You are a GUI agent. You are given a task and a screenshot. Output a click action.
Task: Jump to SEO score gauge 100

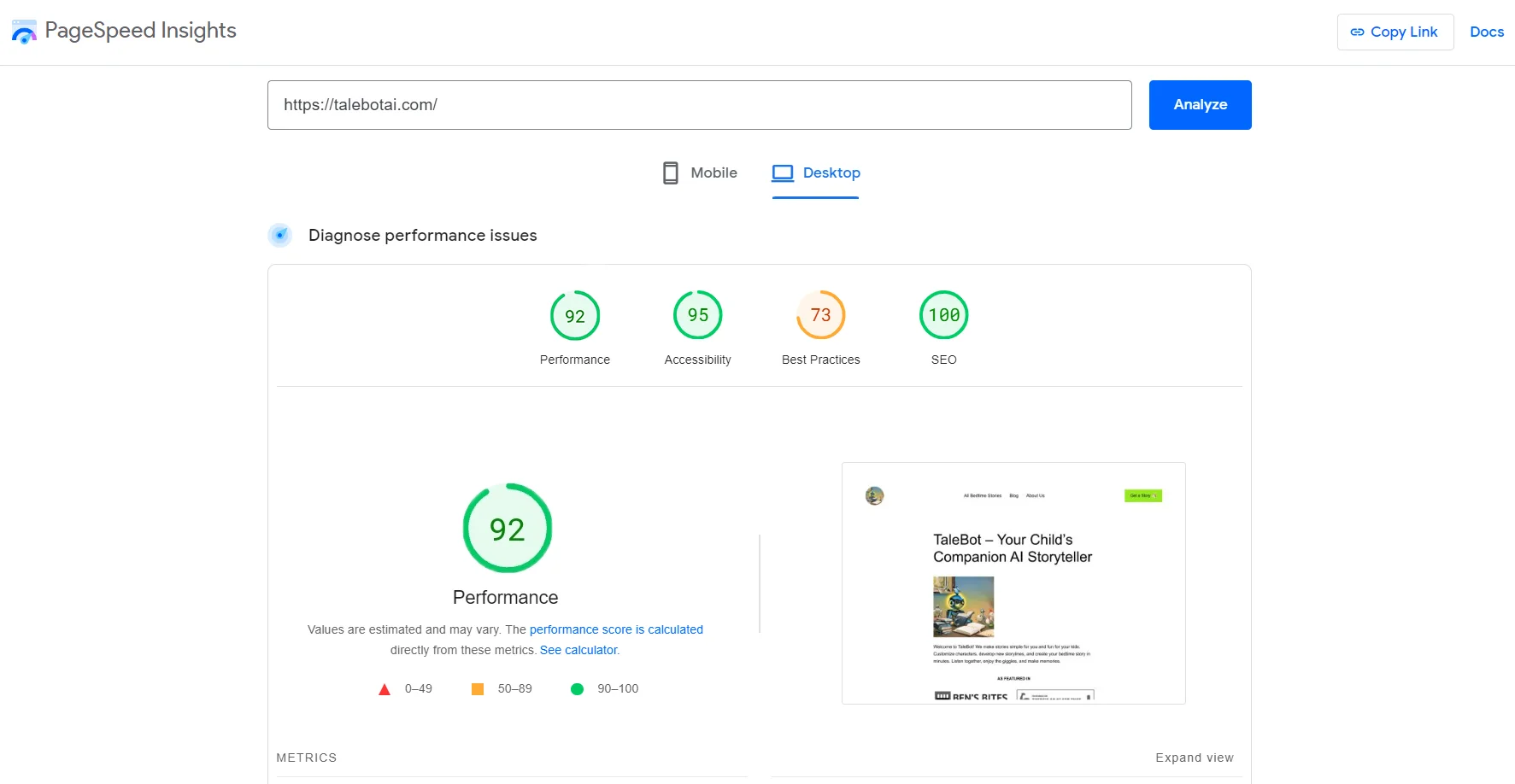point(944,315)
